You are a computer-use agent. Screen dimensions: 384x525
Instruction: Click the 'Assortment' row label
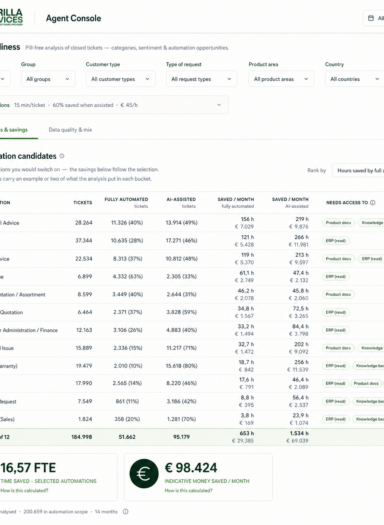(x=23, y=295)
